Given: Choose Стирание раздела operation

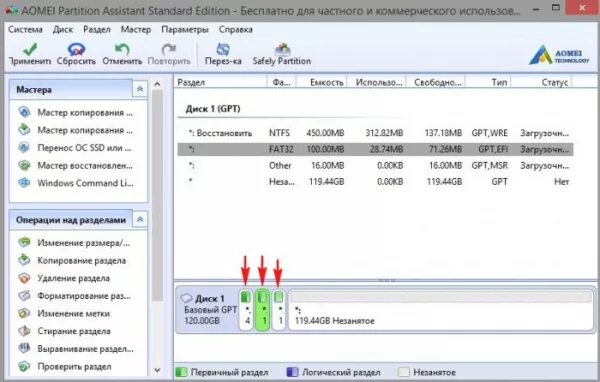Looking at the screenshot, I should pyautogui.click(x=64, y=331).
